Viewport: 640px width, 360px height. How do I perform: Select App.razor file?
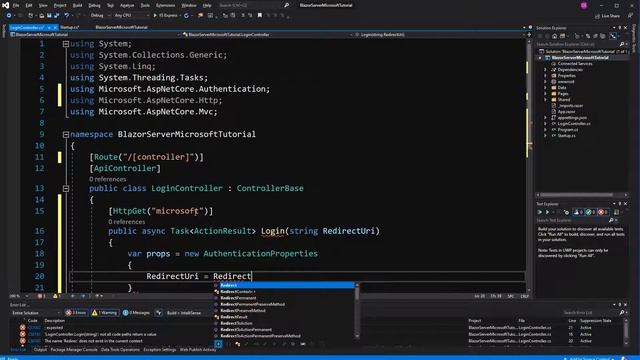tap(566, 111)
